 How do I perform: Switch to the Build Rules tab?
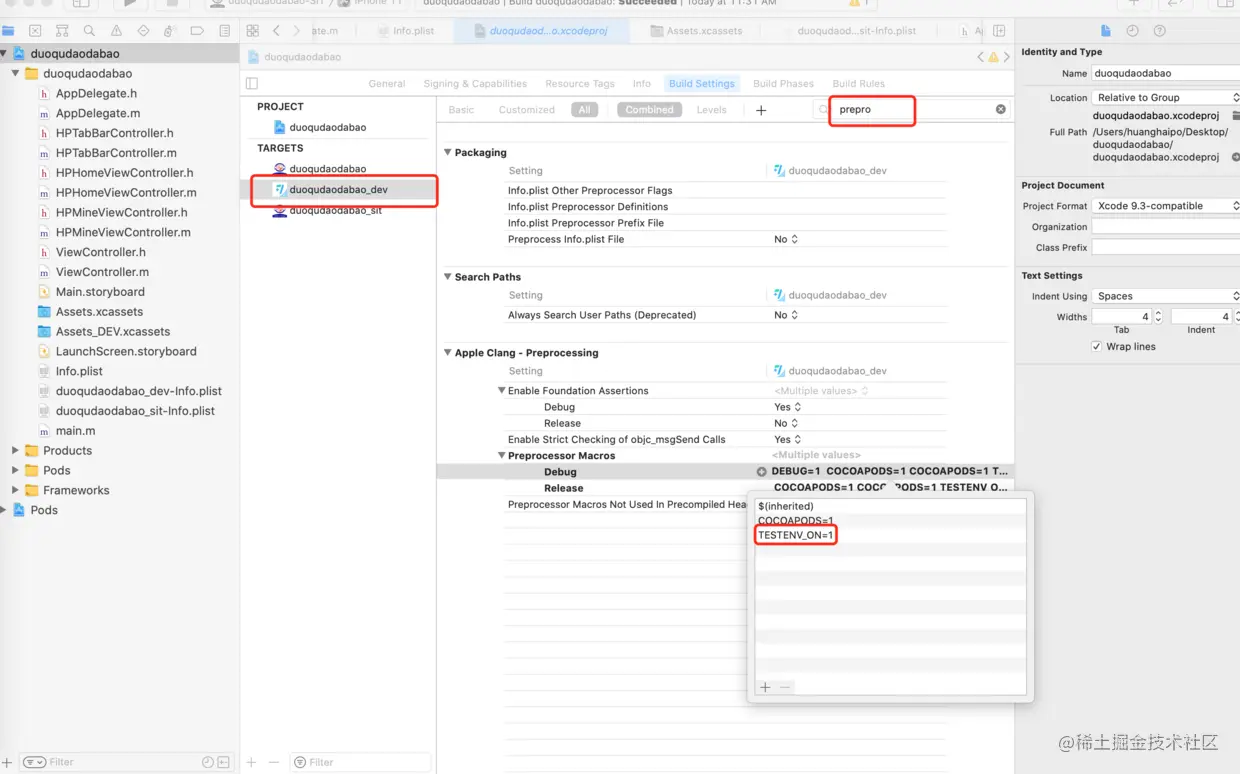click(858, 84)
